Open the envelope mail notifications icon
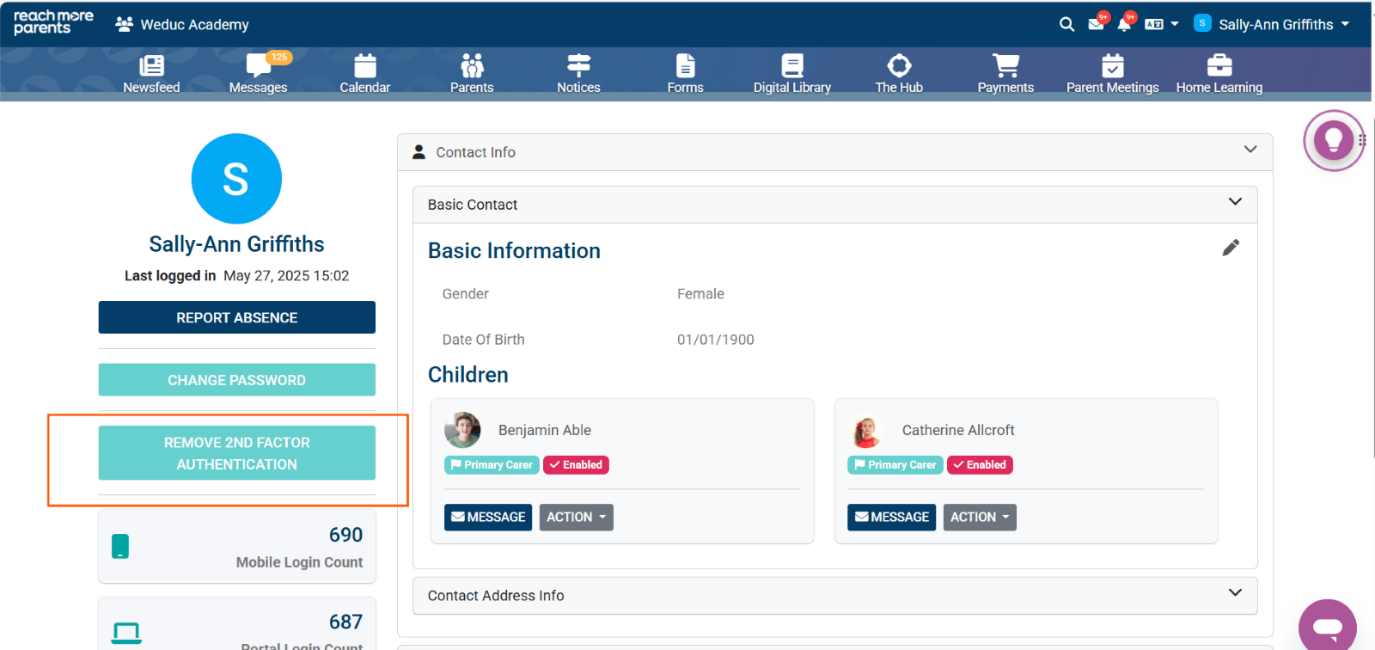The image size is (1375, 650). click(1096, 24)
